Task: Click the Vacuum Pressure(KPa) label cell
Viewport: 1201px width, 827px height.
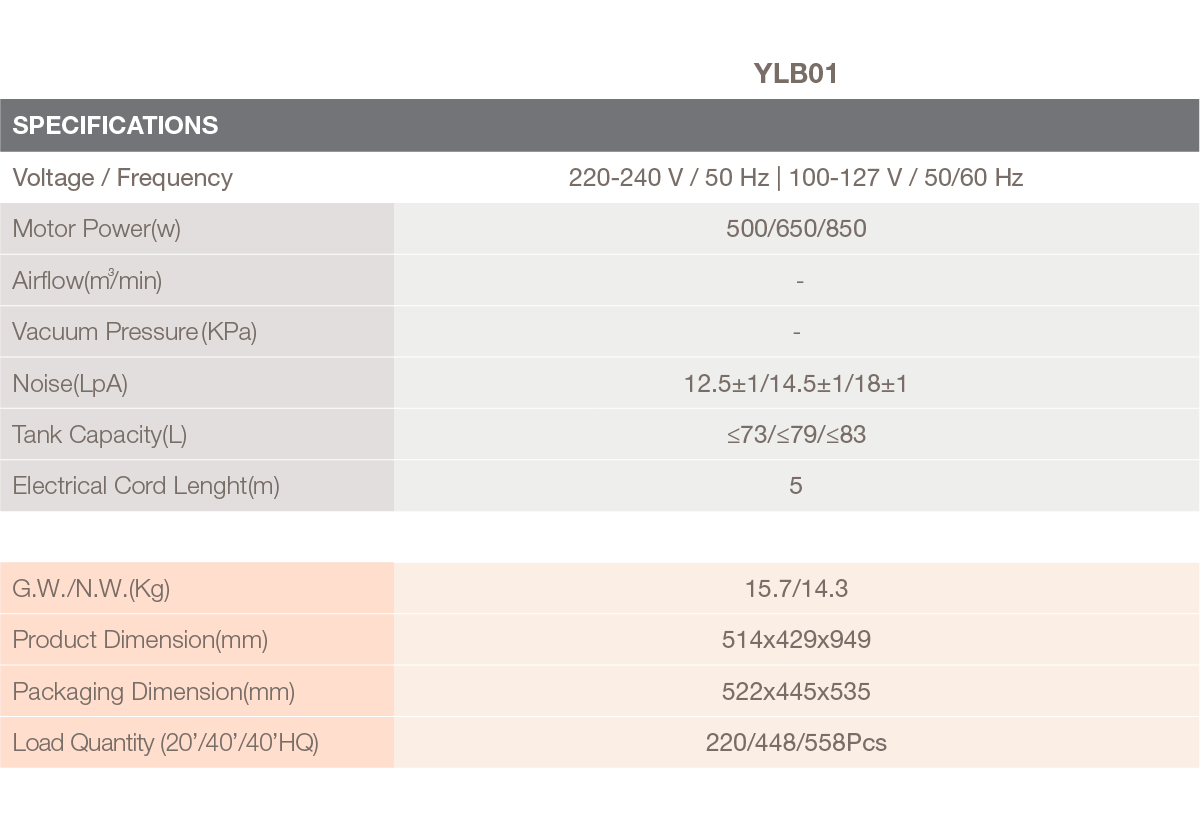Action: [x=197, y=332]
